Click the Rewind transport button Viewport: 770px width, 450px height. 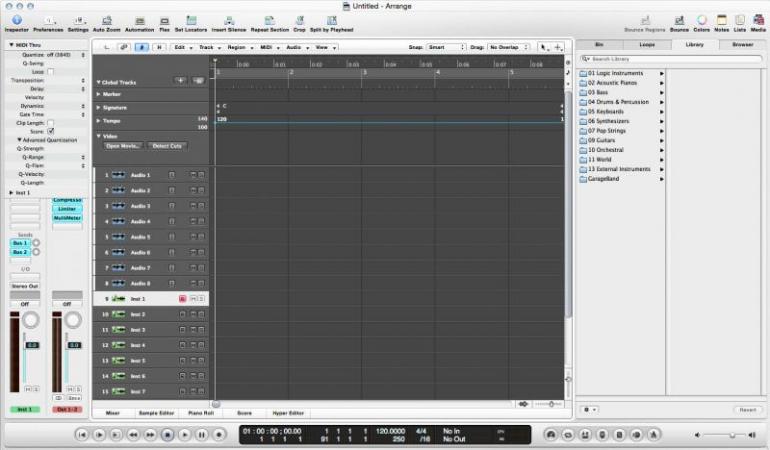133,435
